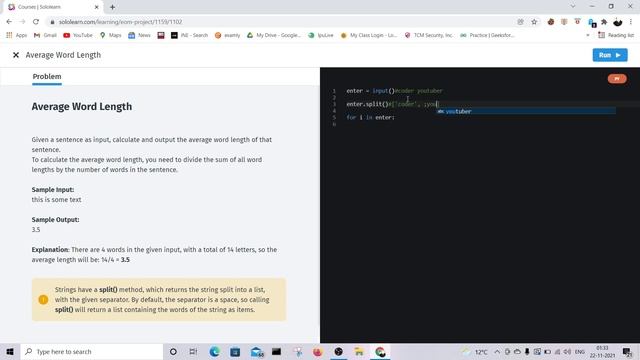Image resolution: width=640 pixels, height=360 pixels.
Task: Open the IpuLive bookmark
Action: 321,36
